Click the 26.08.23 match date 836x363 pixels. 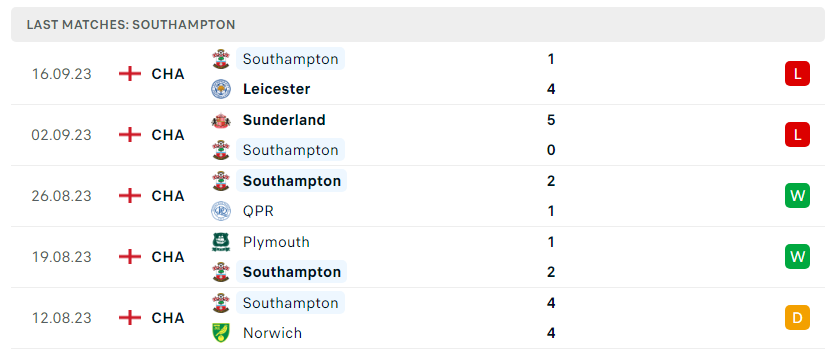point(61,196)
